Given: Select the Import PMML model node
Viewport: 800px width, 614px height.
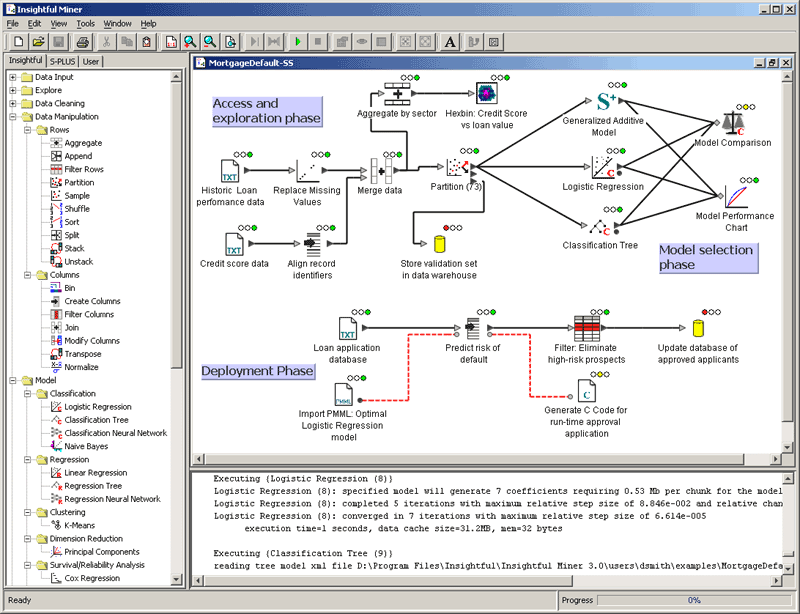Looking at the screenshot, I should click(343, 394).
